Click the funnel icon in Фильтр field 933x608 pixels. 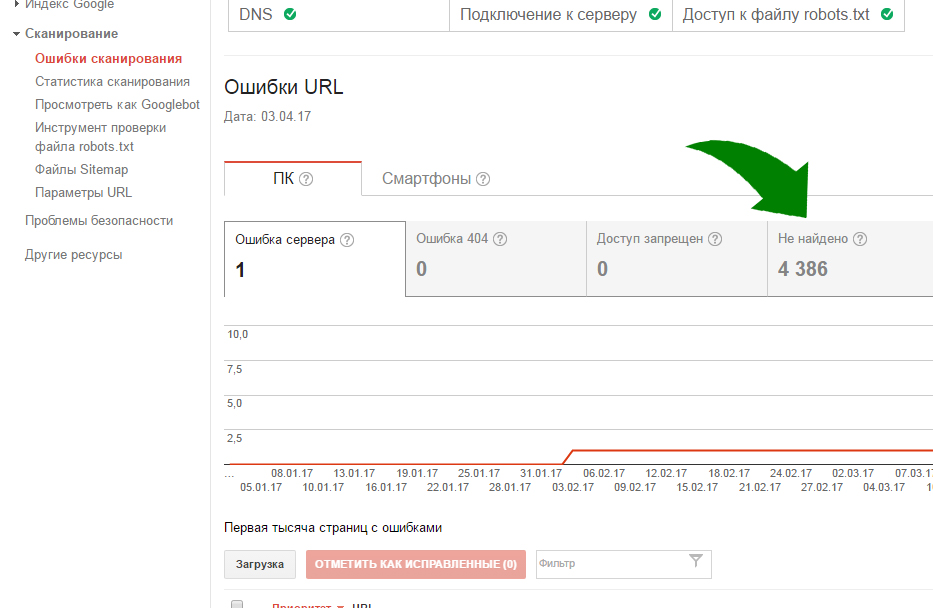coord(696,562)
